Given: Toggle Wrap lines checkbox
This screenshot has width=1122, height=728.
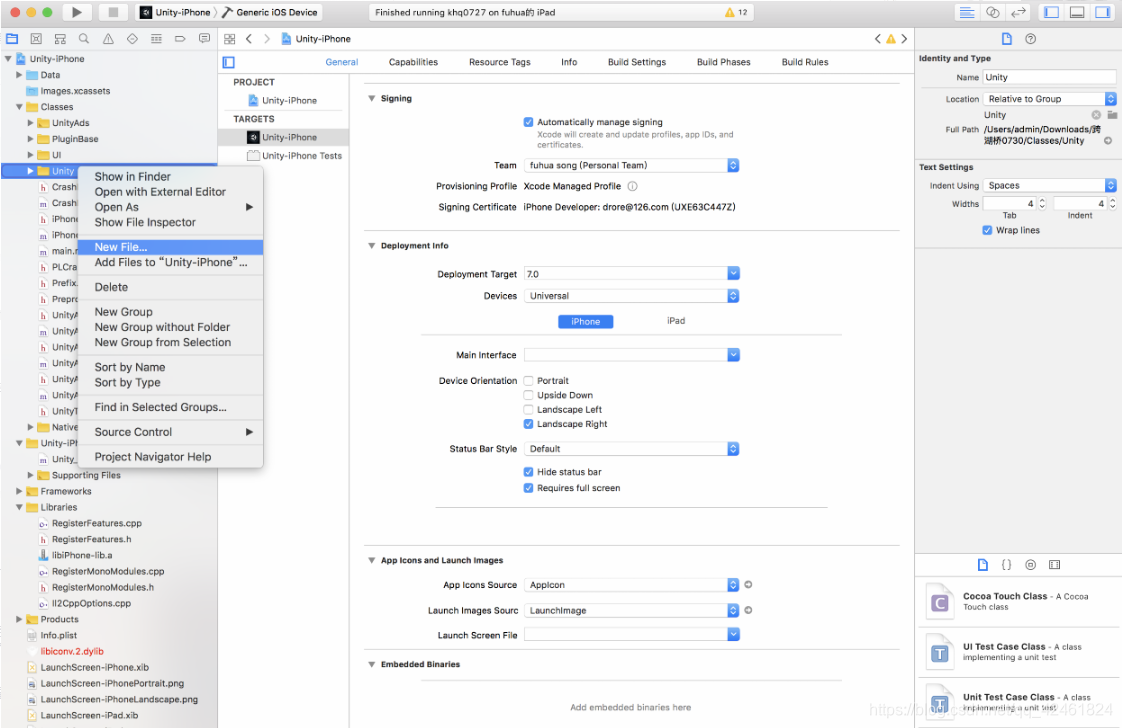Looking at the screenshot, I should [x=987, y=230].
